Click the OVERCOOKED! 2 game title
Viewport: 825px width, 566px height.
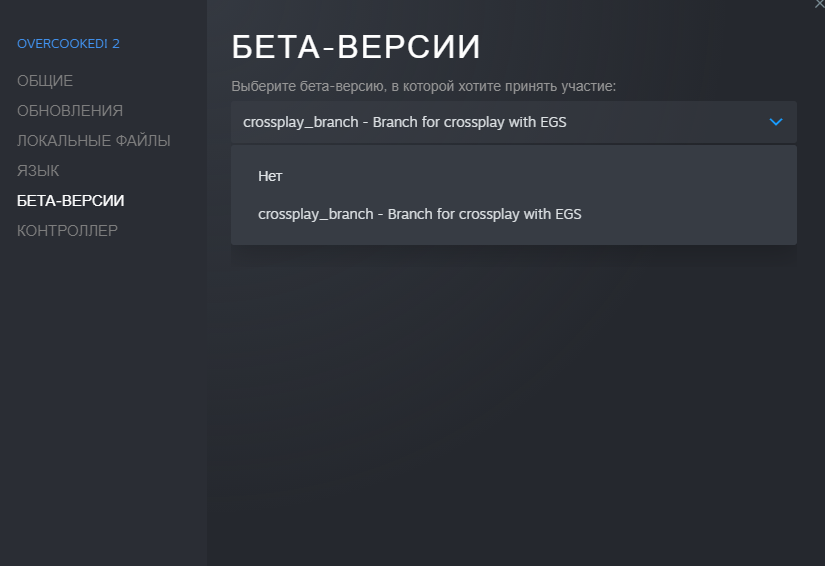pyautogui.click(x=68, y=44)
